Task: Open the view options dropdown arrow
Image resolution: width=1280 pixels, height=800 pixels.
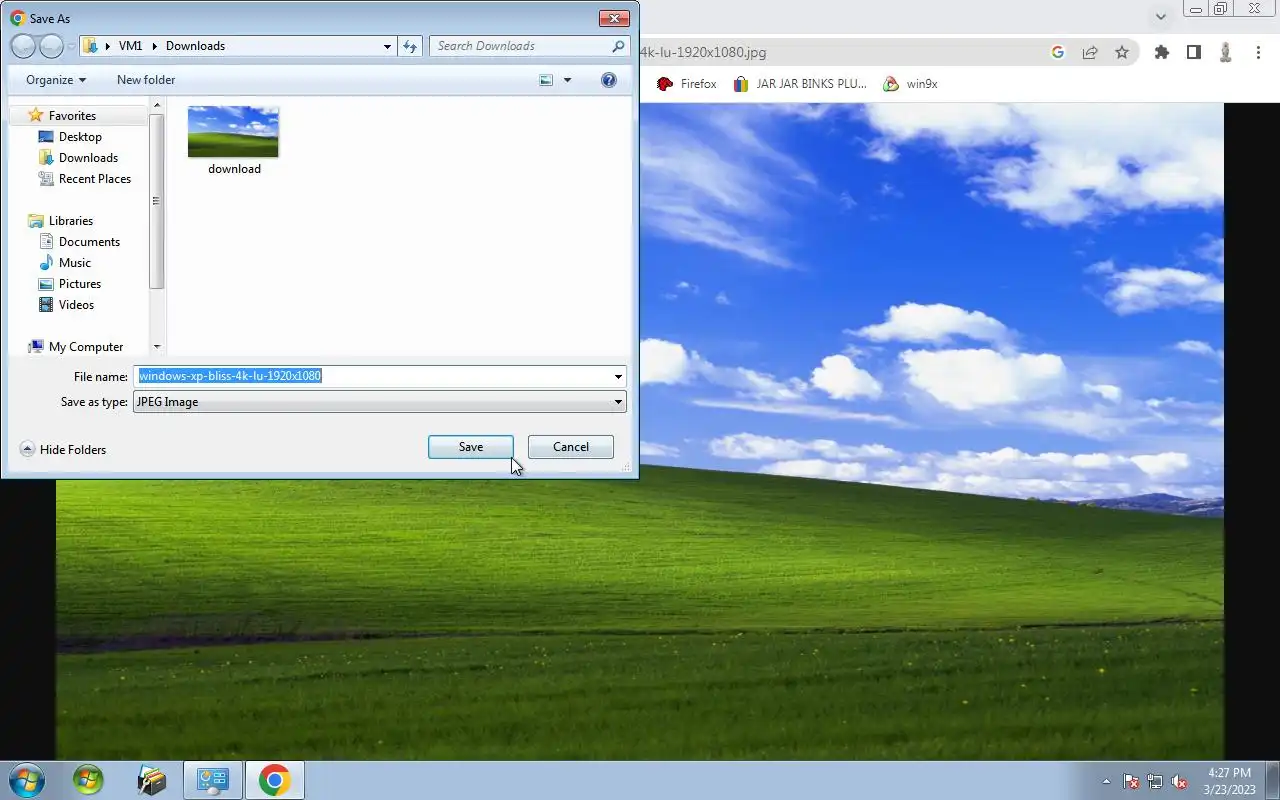Action: pyautogui.click(x=567, y=80)
